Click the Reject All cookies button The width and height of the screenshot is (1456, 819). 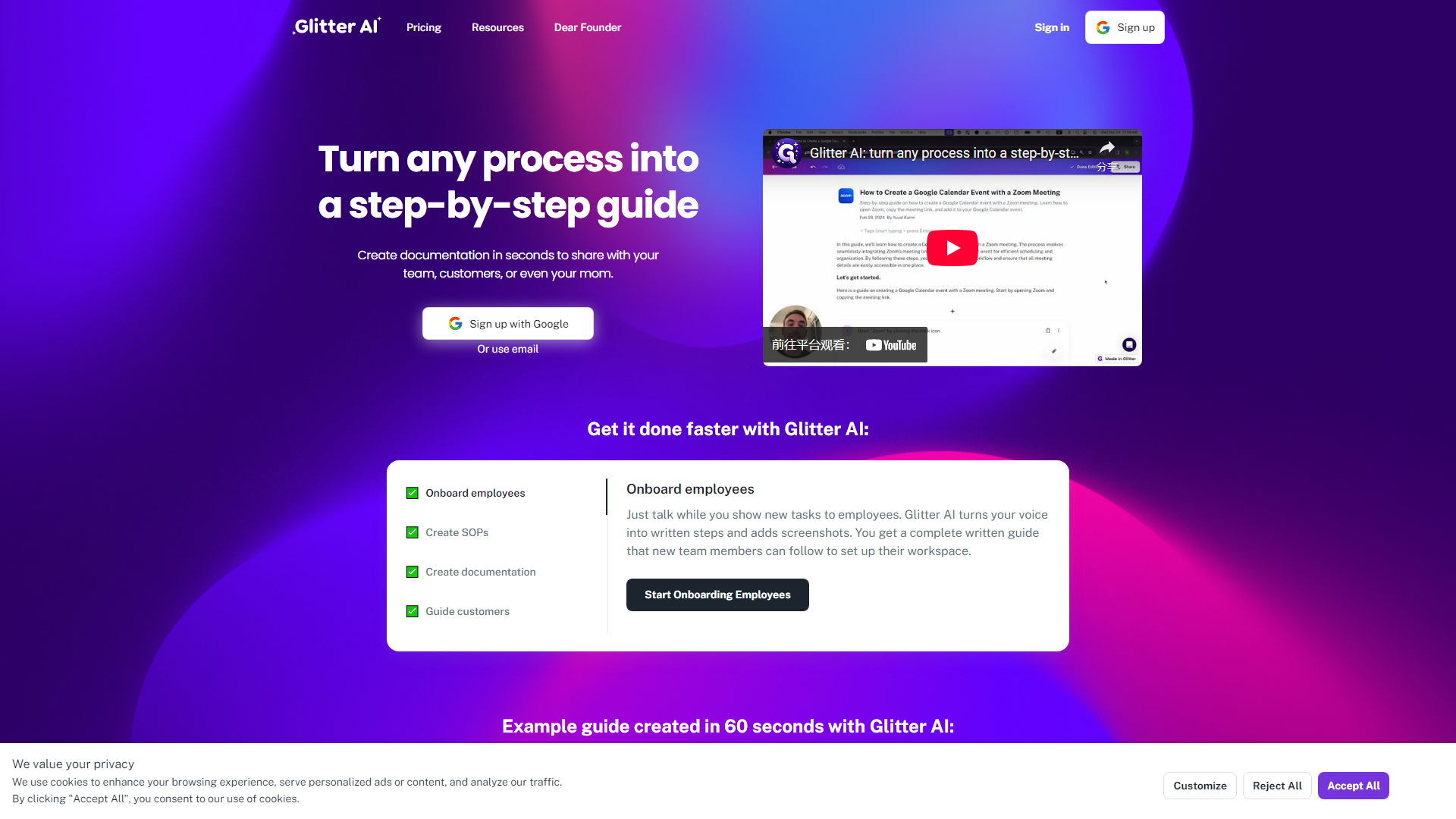click(x=1276, y=785)
